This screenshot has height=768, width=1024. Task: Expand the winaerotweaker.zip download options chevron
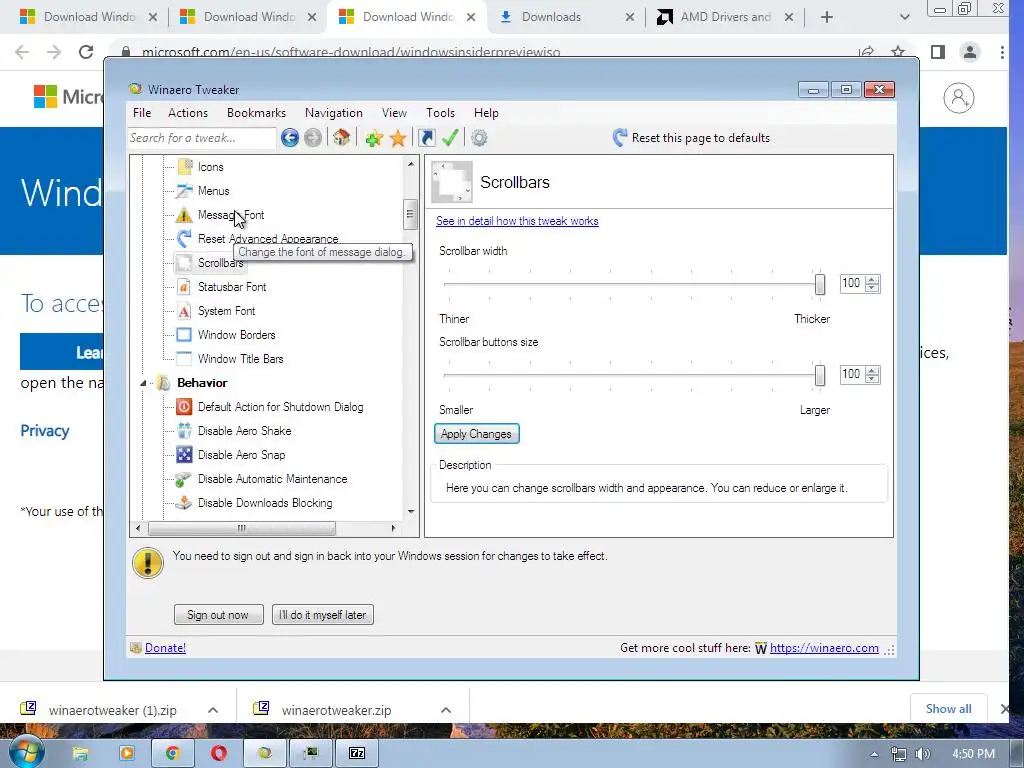pos(446,710)
